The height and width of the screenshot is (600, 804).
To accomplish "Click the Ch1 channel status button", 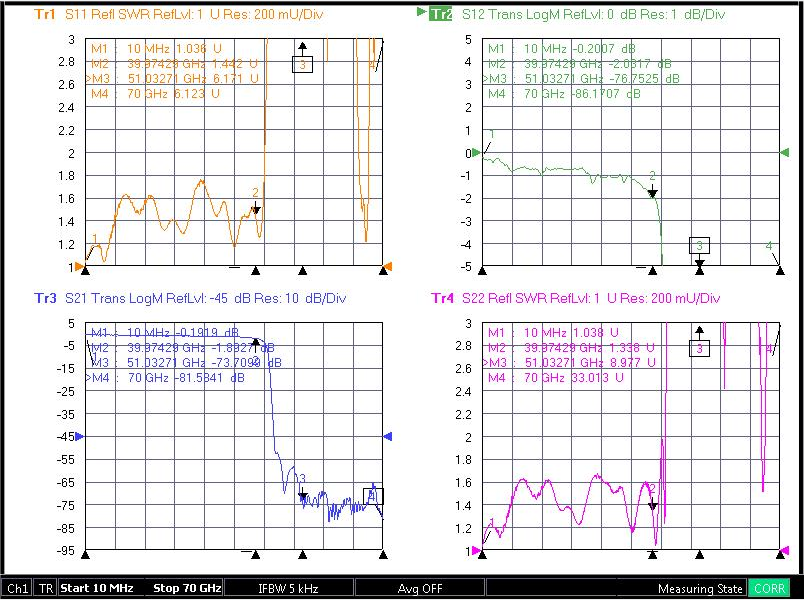I will (x=18, y=588).
